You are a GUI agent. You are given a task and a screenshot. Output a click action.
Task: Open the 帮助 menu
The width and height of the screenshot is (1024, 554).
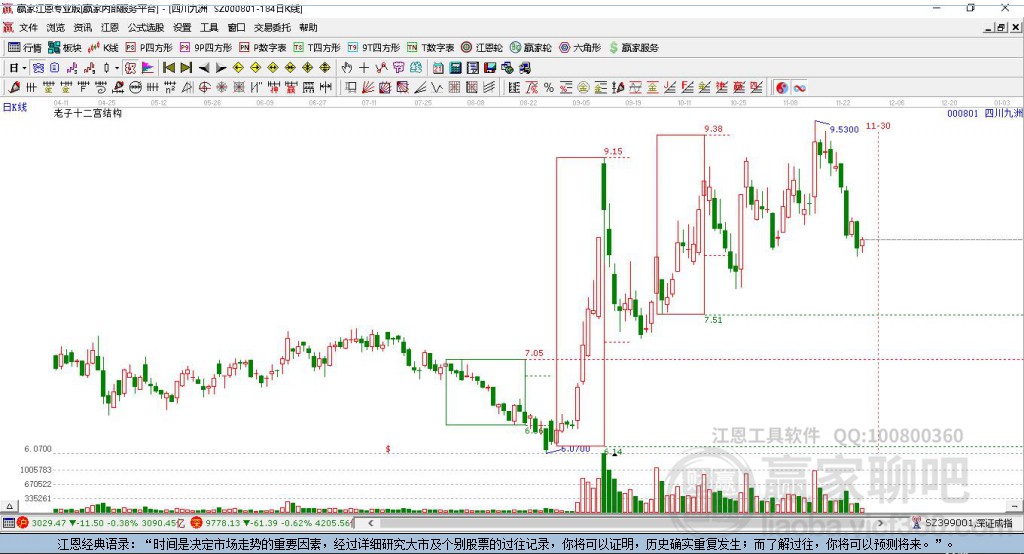coord(308,27)
